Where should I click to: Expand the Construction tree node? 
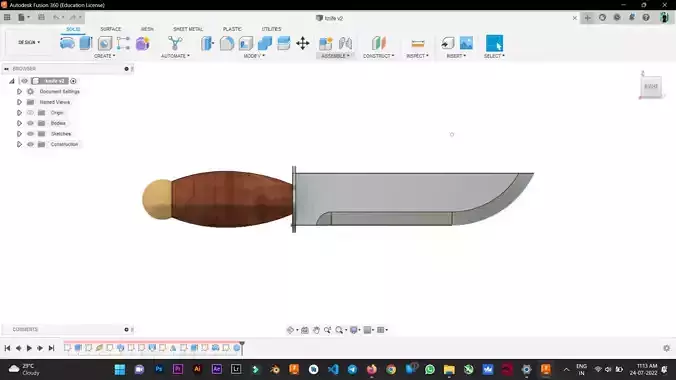19,144
